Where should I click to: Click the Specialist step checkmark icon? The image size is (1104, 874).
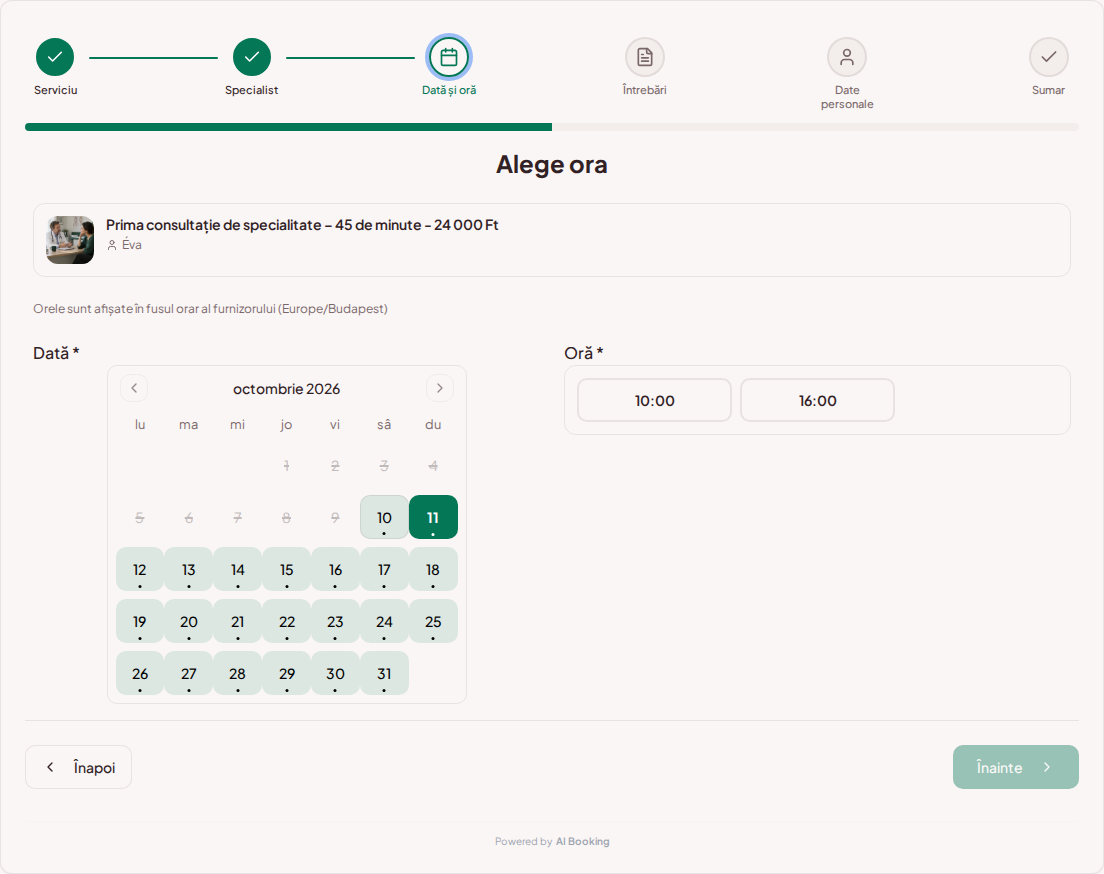(251, 57)
